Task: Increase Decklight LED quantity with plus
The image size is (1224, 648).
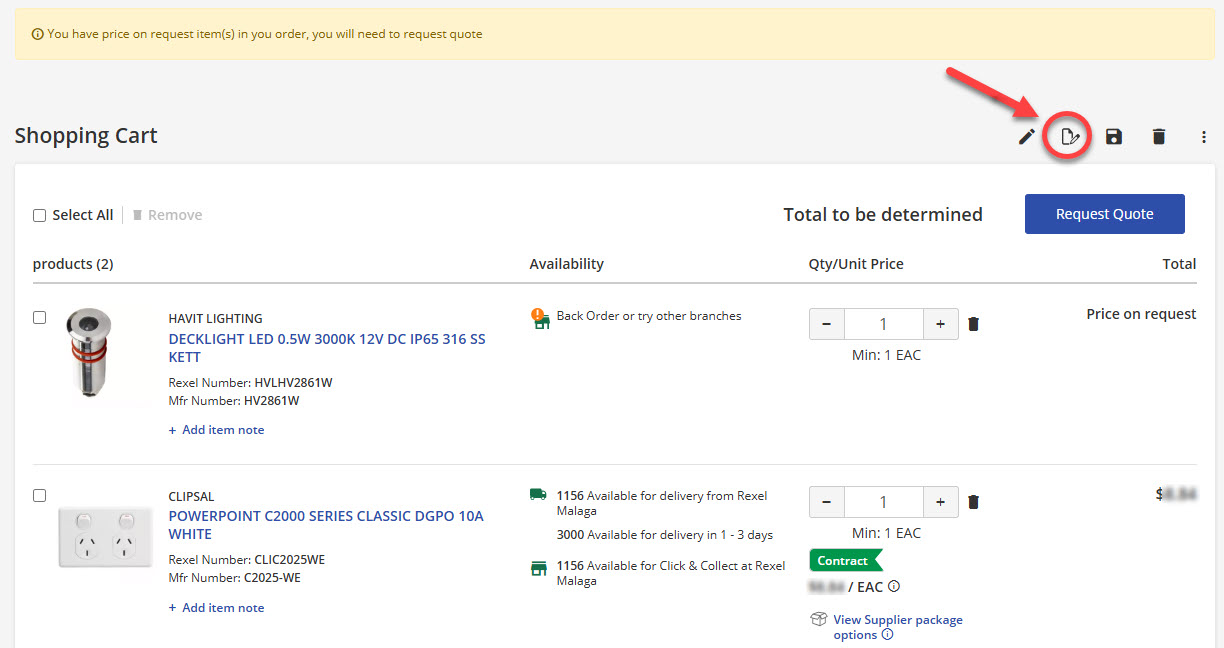Action: pyautogui.click(x=940, y=324)
